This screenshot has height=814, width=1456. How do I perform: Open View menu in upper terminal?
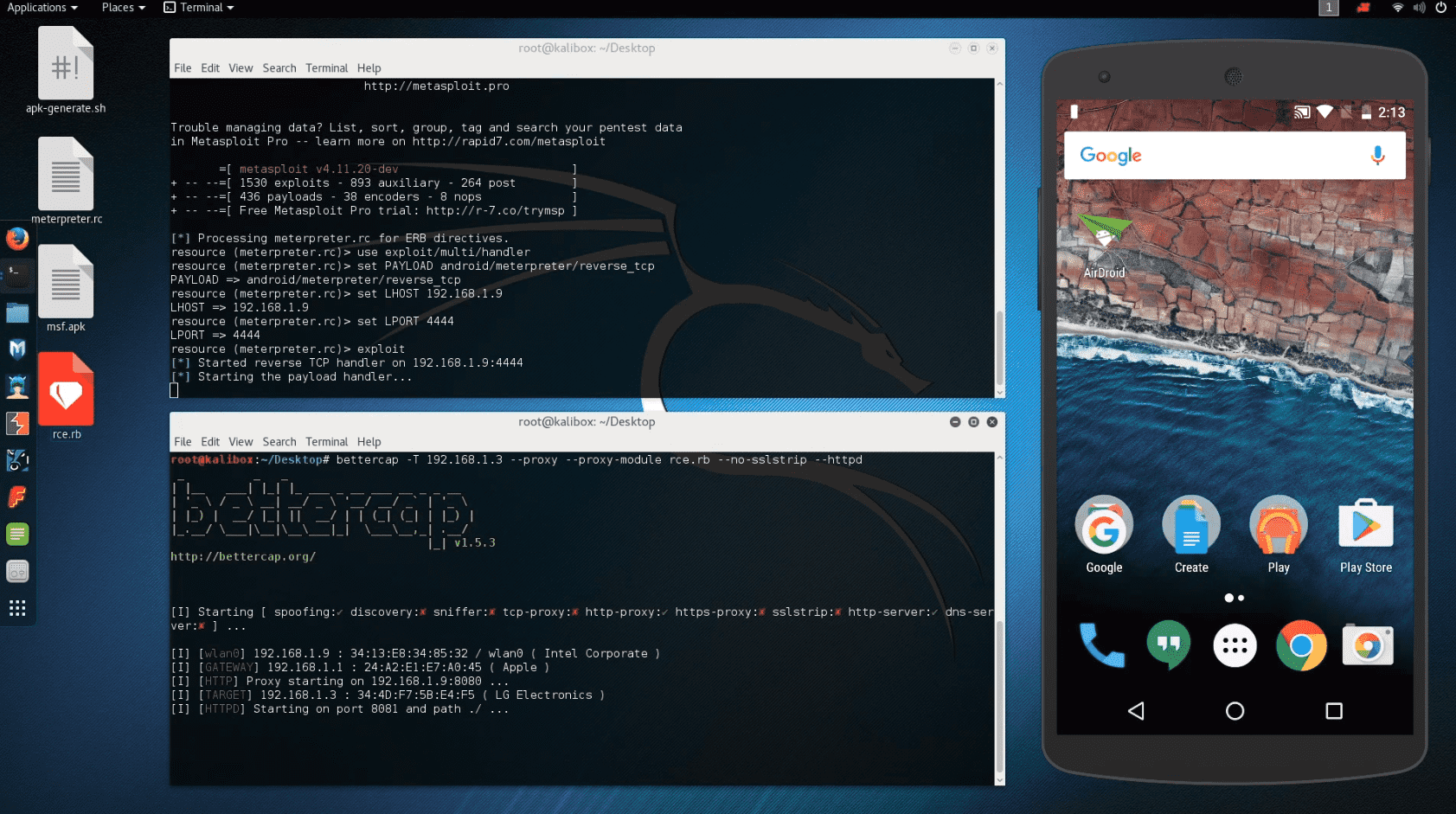241,68
